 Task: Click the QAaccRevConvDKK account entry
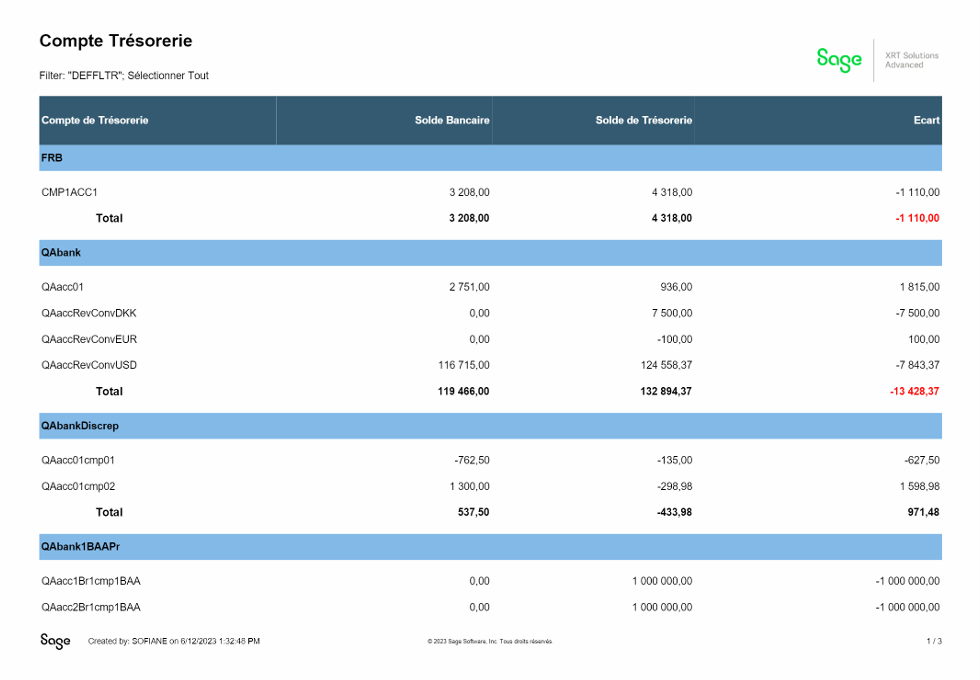pos(89,313)
